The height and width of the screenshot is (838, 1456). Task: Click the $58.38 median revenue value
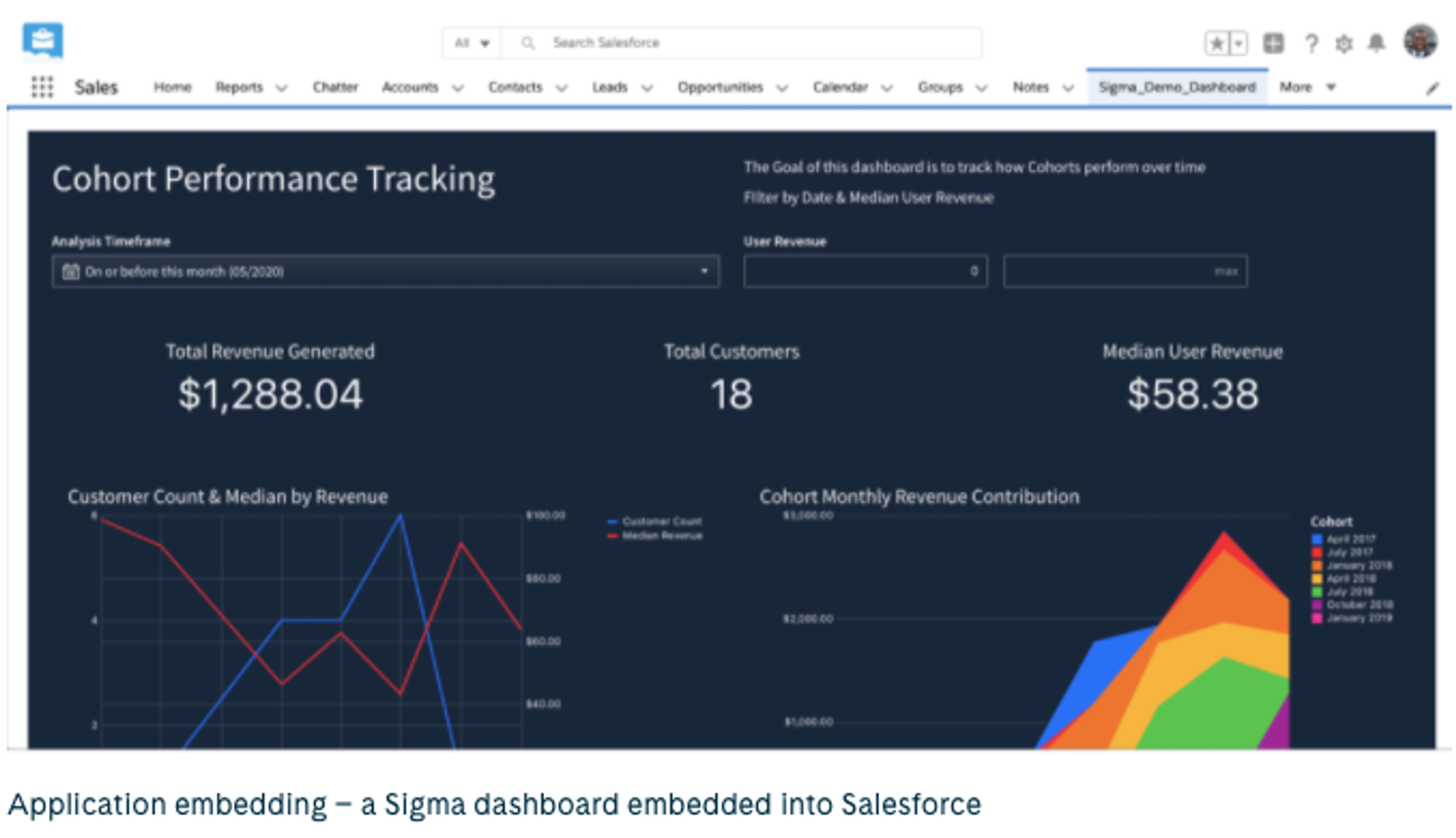point(1192,395)
